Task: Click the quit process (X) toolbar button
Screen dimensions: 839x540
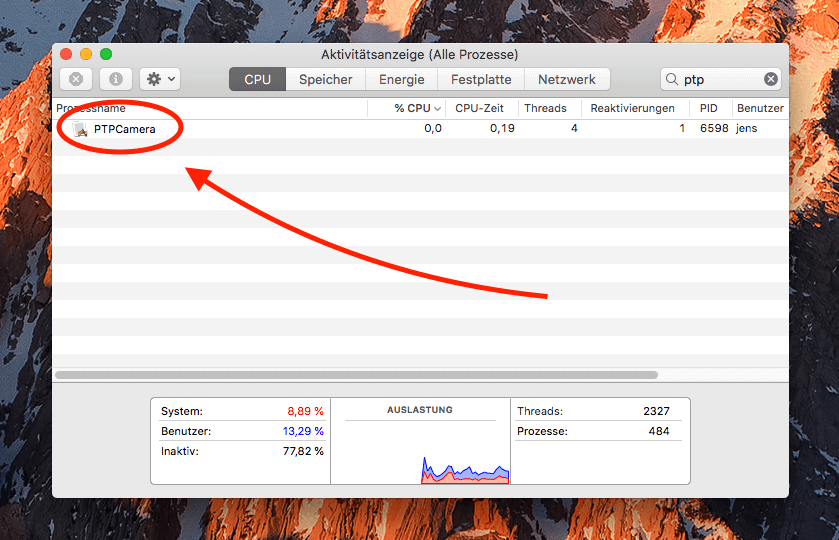Action: pos(76,79)
